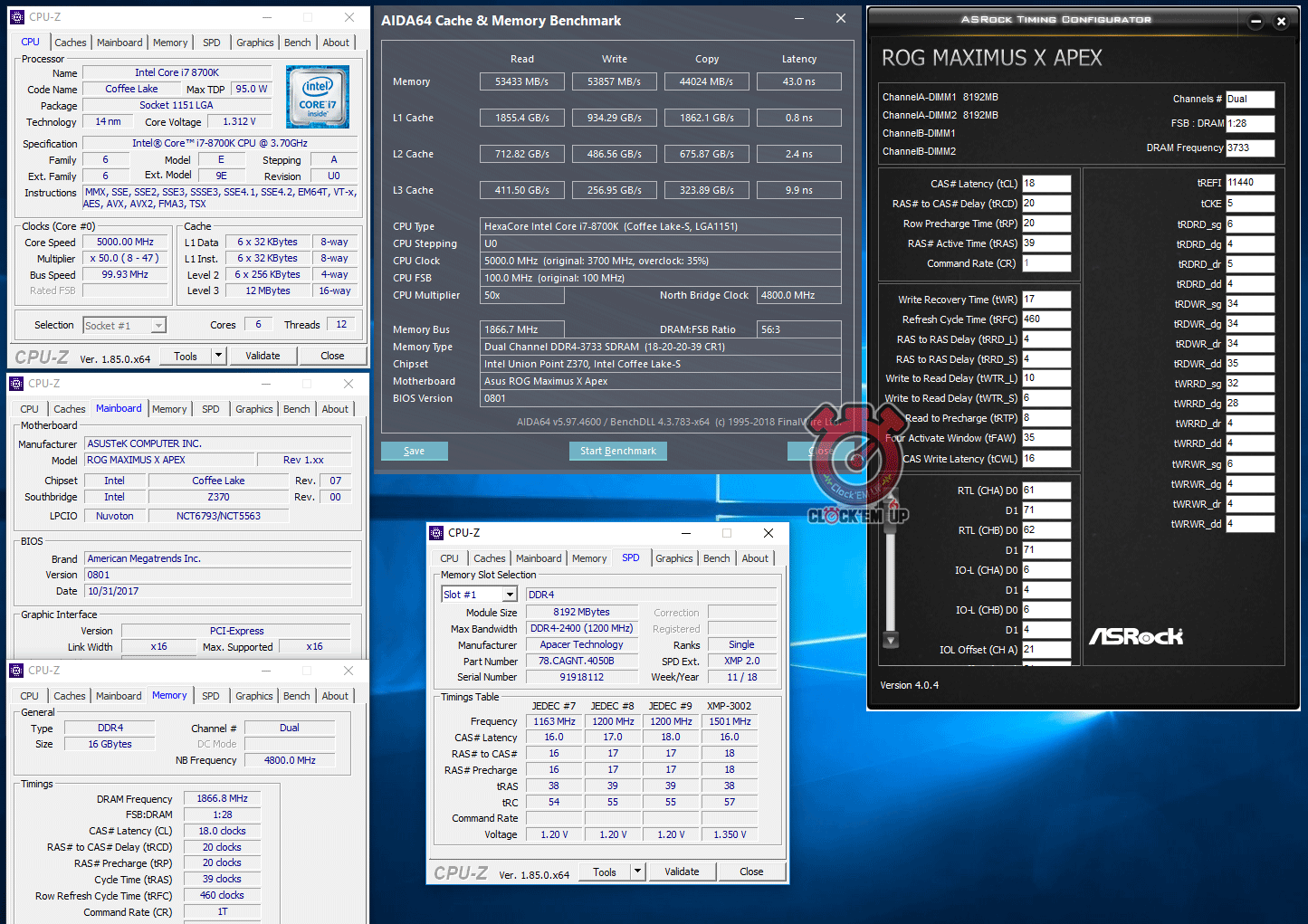1308x924 pixels.
Task: Switch to Bench tab in CPU-Z SPD window
Action: coord(716,558)
